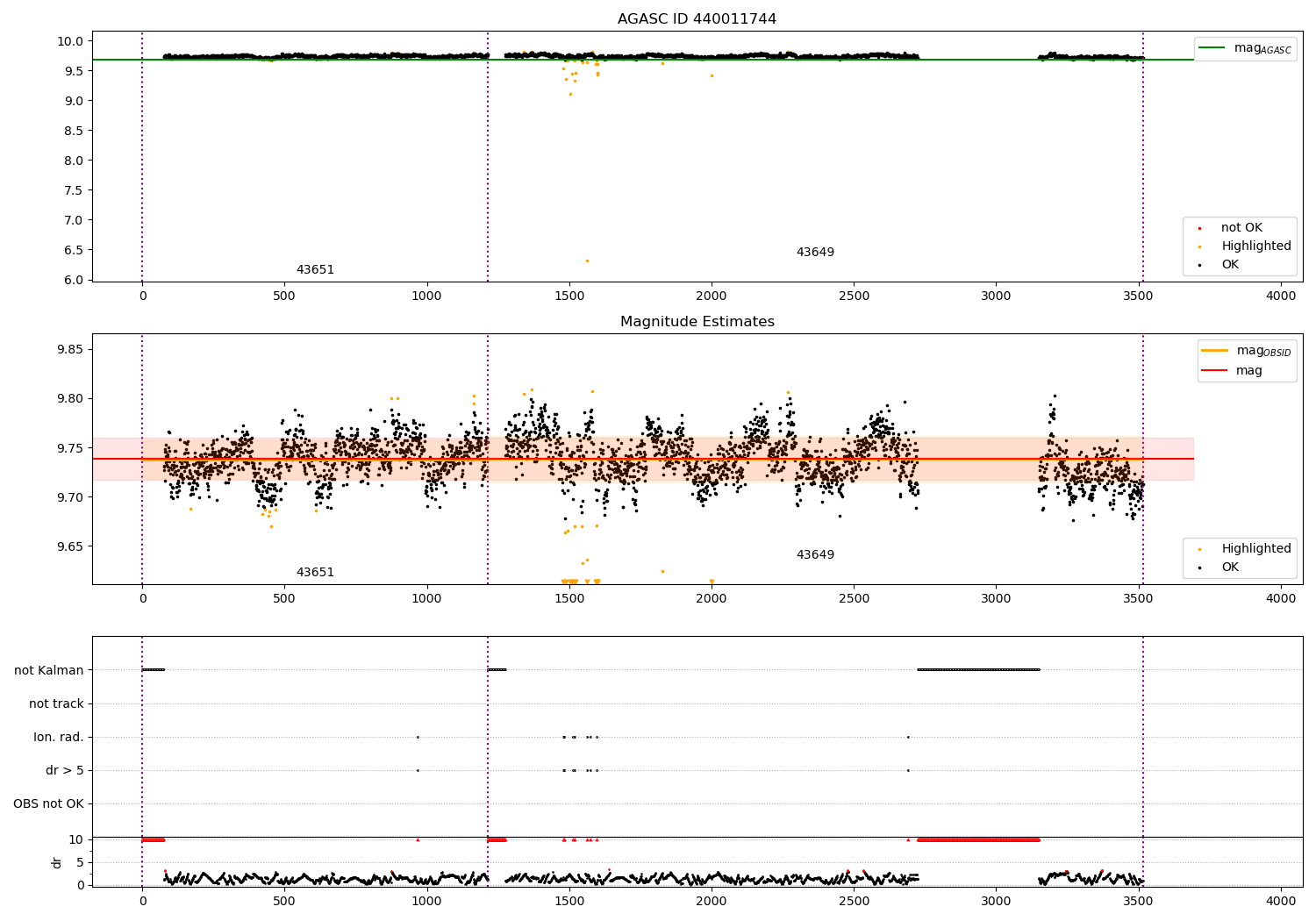1316x921 pixels.
Task: Select the mag AGASC legend entry in top plot
Action: point(1246,48)
